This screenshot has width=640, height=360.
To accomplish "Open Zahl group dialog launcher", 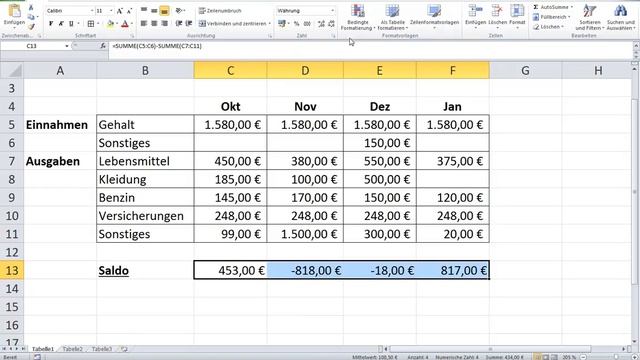I will pyautogui.click(x=333, y=36).
